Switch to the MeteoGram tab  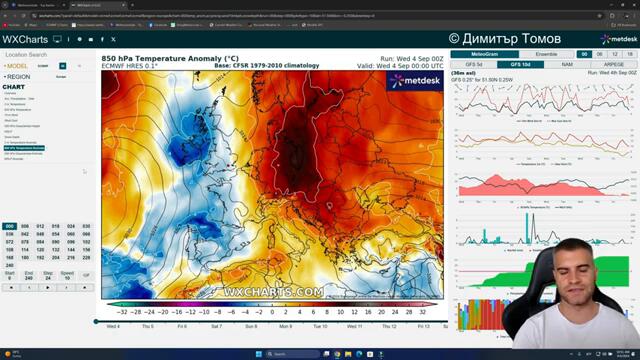click(x=484, y=54)
